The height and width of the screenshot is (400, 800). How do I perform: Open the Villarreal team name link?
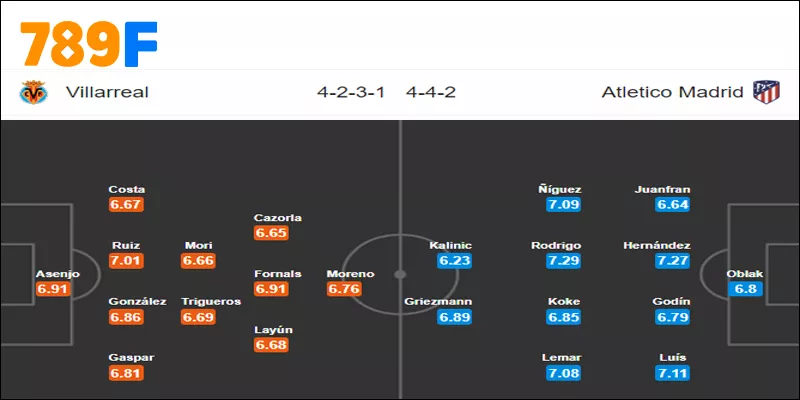(107, 93)
